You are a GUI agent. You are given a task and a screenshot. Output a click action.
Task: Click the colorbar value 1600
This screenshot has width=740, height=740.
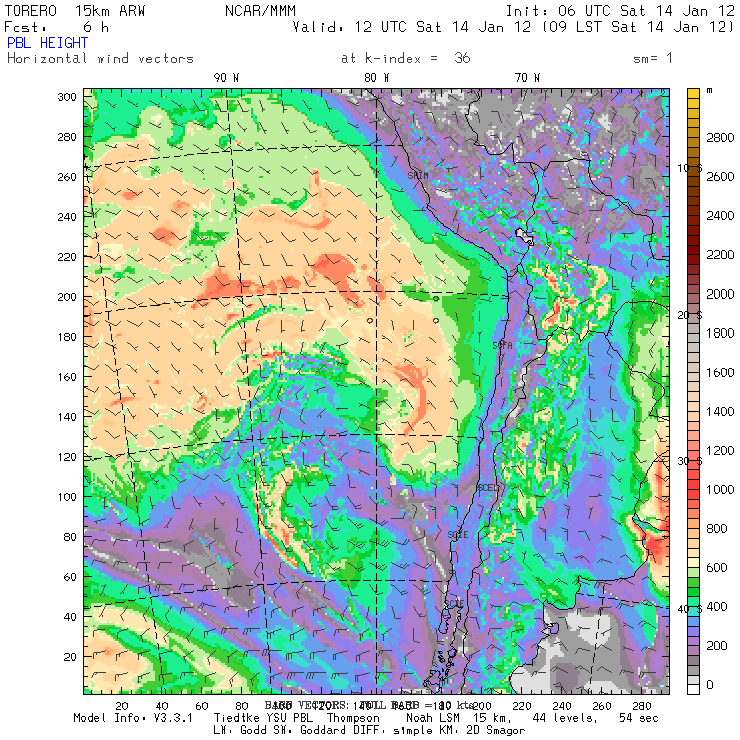coord(720,372)
